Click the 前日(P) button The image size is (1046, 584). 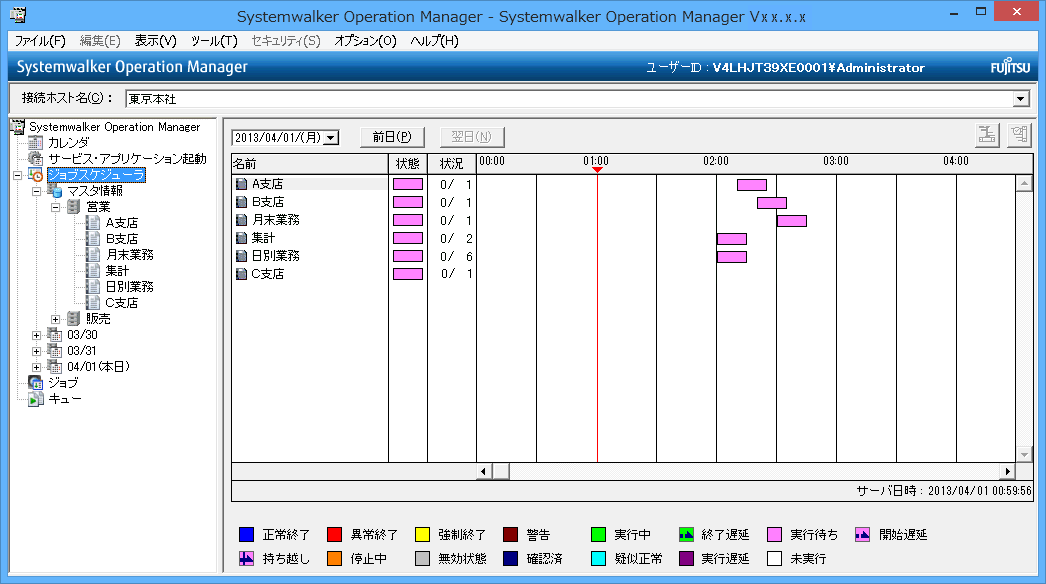(392, 137)
